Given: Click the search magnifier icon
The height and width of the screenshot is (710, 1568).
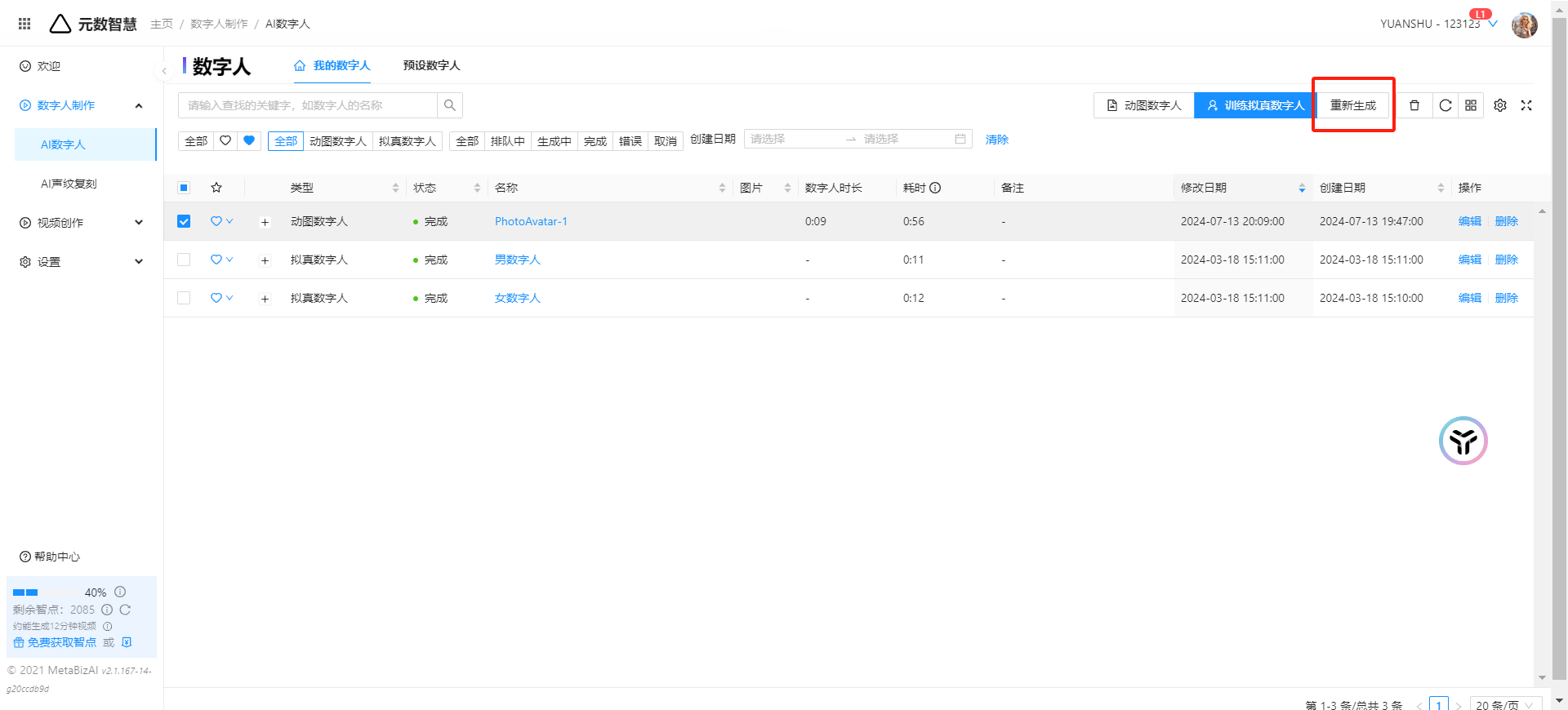Looking at the screenshot, I should (450, 105).
